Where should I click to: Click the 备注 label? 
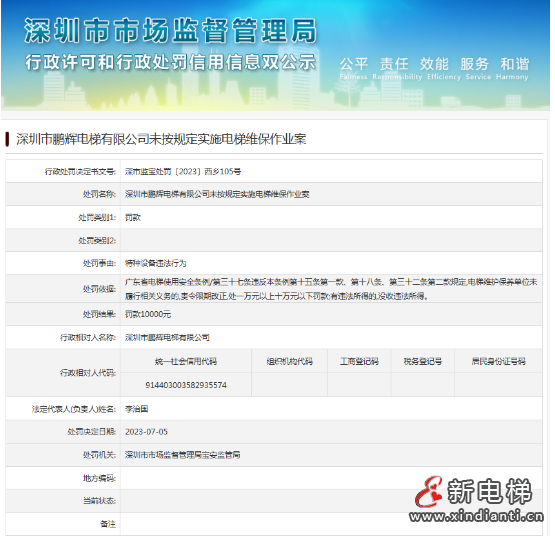(x=108, y=524)
